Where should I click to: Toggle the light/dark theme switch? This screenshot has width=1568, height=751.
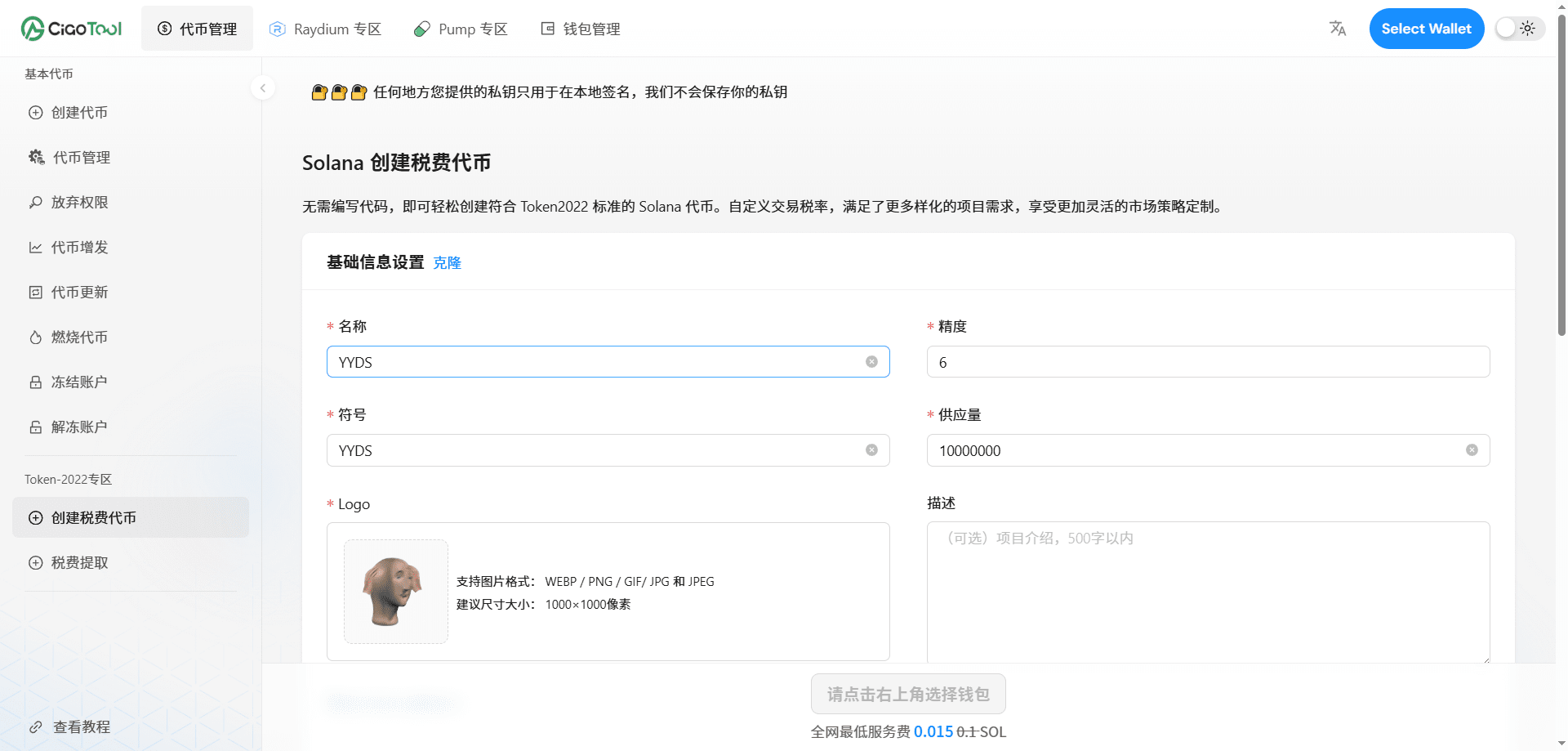coord(1518,29)
